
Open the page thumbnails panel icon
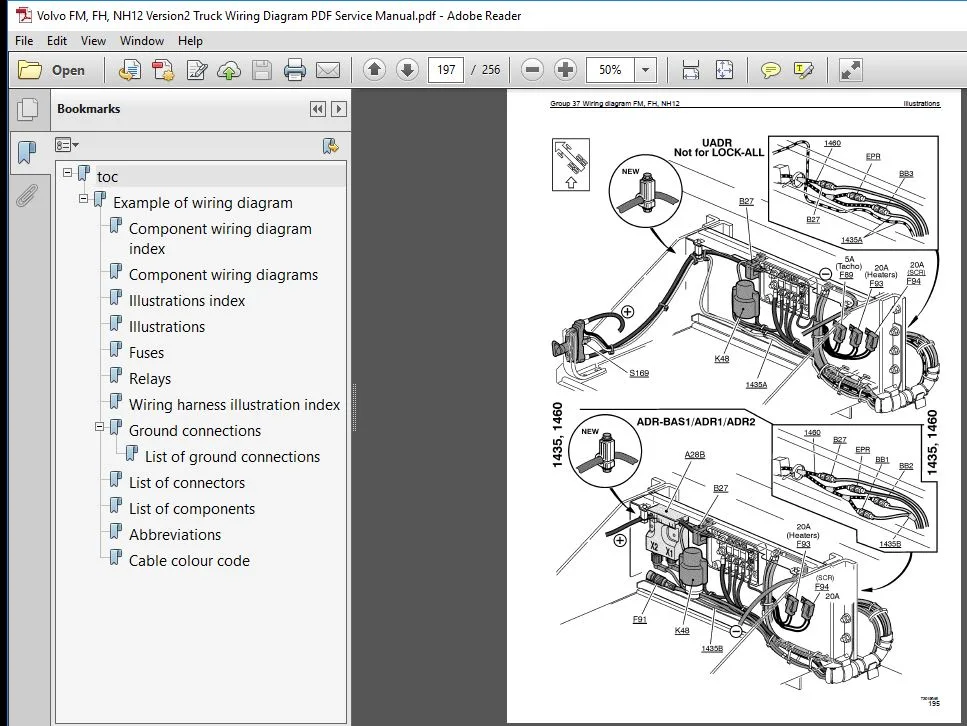[x=27, y=109]
